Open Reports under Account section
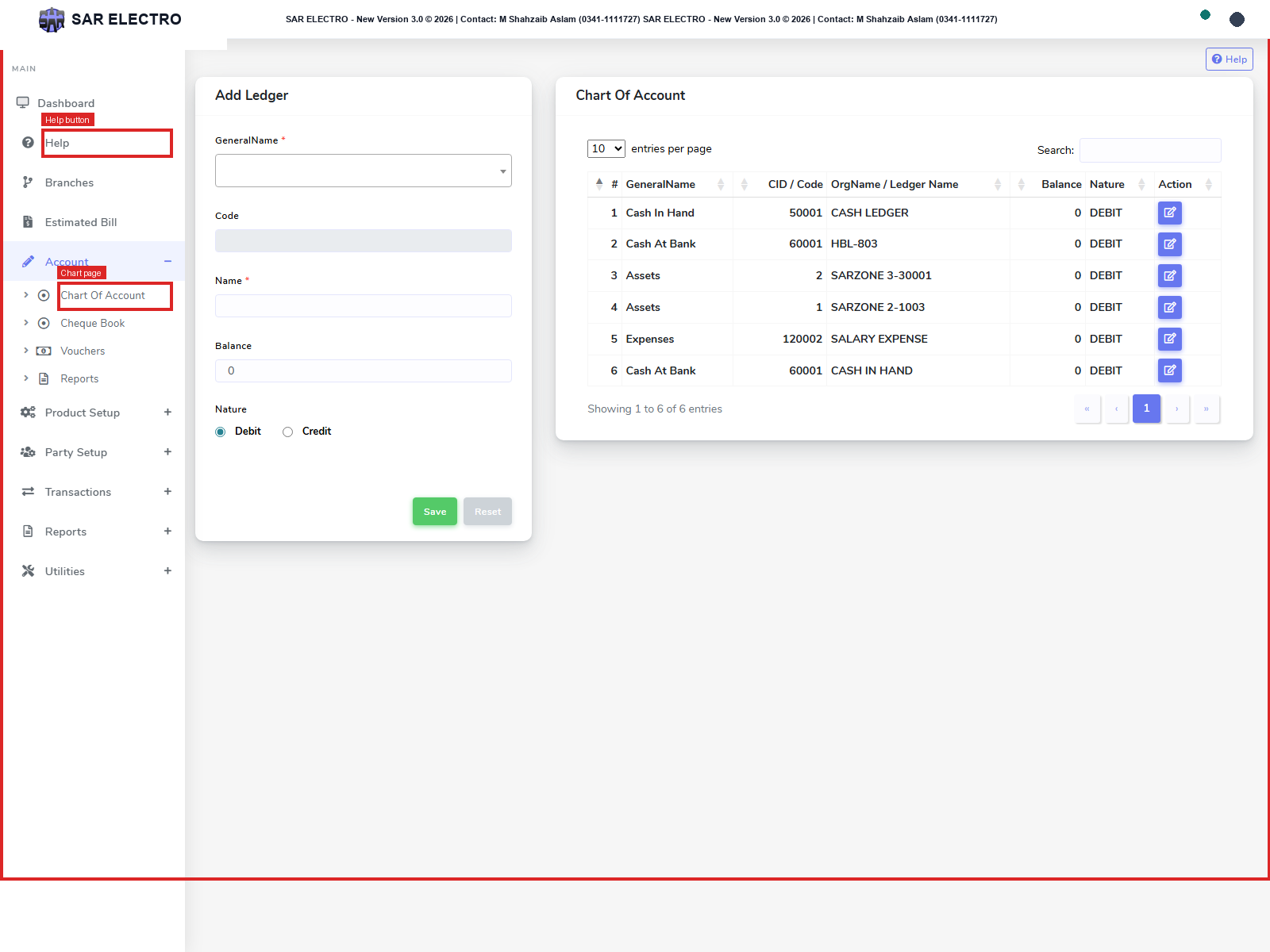The image size is (1270, 952). pos(79,378)
